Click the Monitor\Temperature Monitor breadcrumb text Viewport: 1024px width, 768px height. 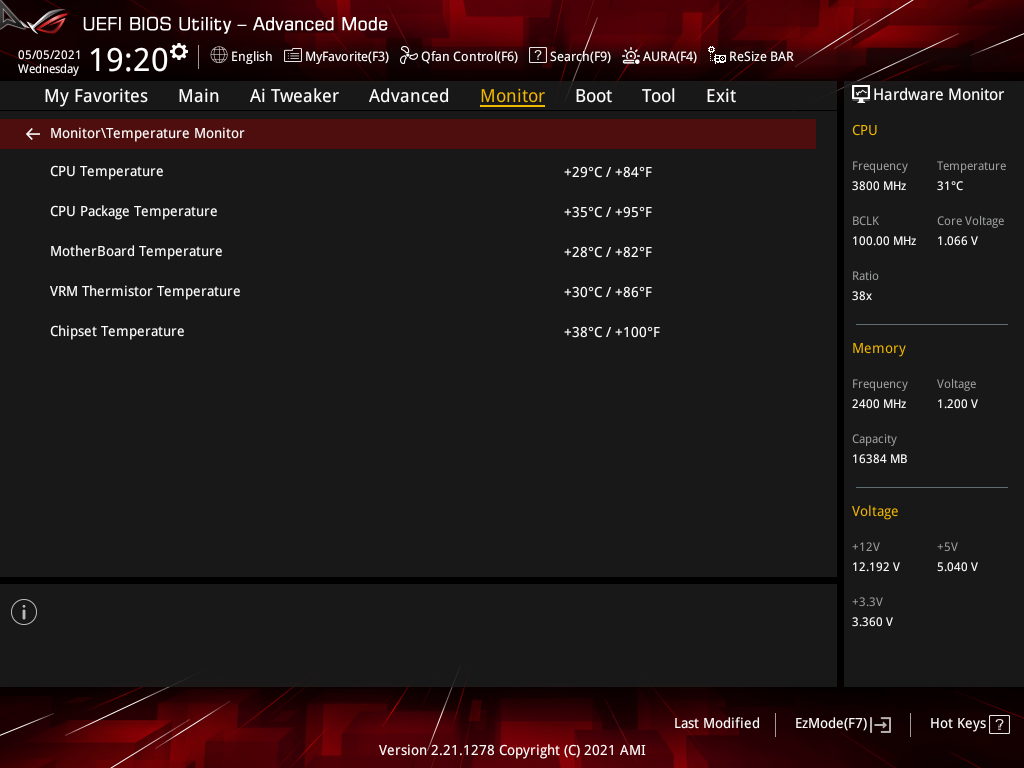147,133
